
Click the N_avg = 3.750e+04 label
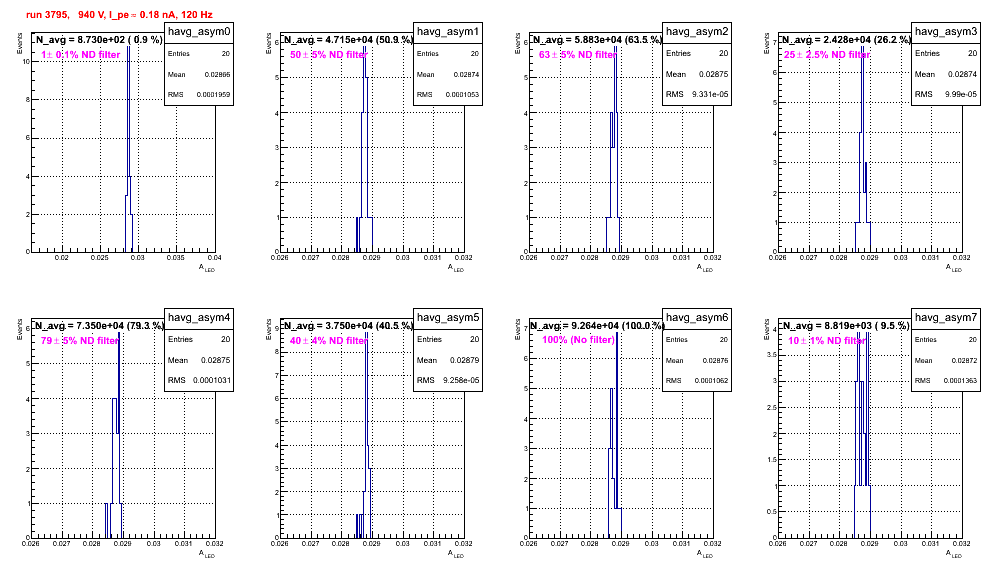tap(348, 326)
